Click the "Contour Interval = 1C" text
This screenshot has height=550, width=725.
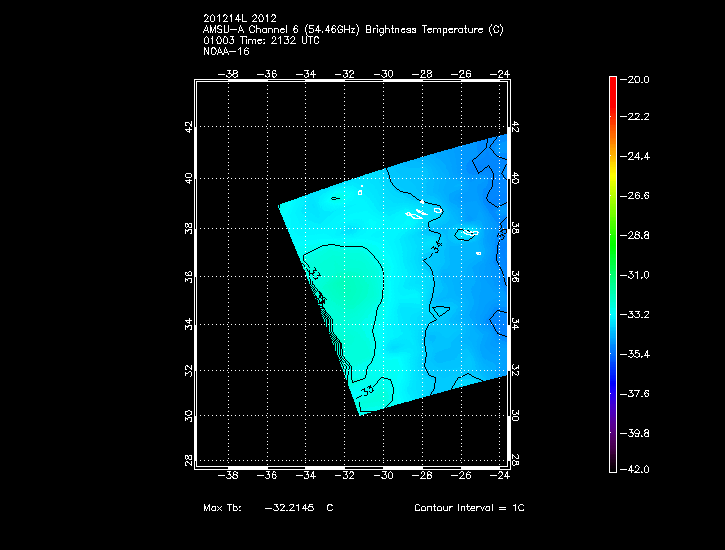[x=469, y=508]
